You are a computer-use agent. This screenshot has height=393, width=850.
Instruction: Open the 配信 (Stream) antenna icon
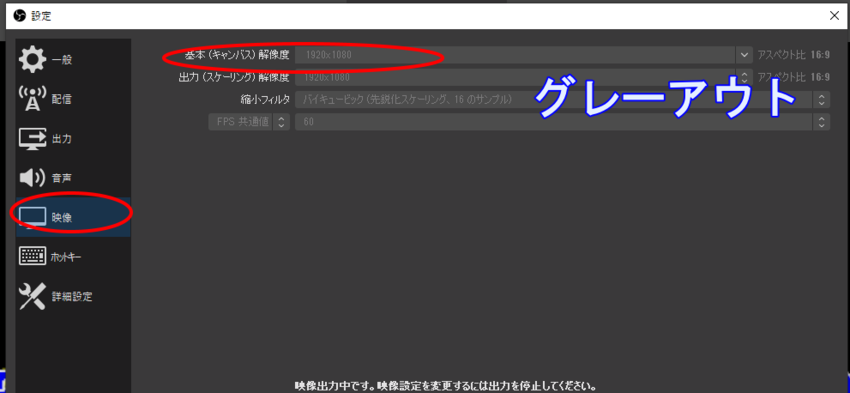pos(33,99)
